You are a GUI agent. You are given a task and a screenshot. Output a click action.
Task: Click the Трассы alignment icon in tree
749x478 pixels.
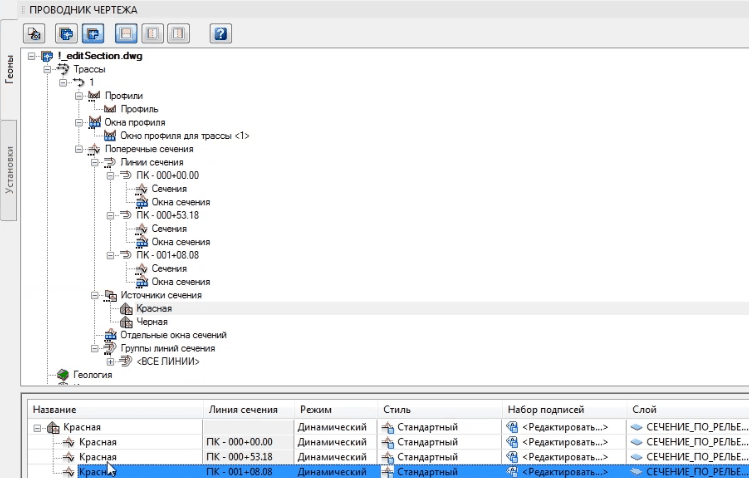click(64, 69)
